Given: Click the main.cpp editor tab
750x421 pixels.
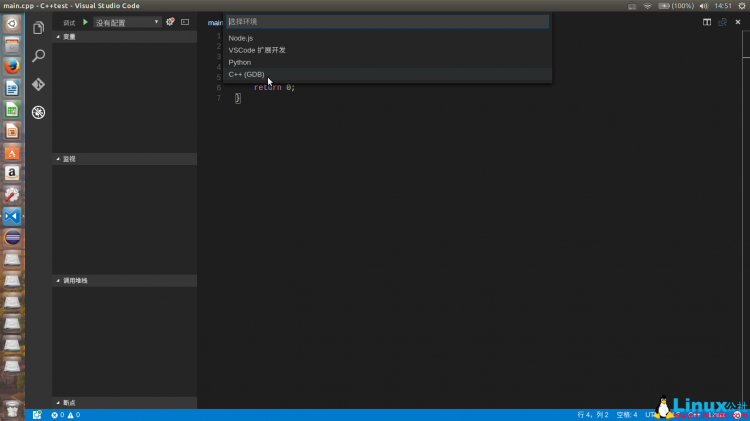Looking at the screenshot, I should pyautogui.click(x=215, y=22).
